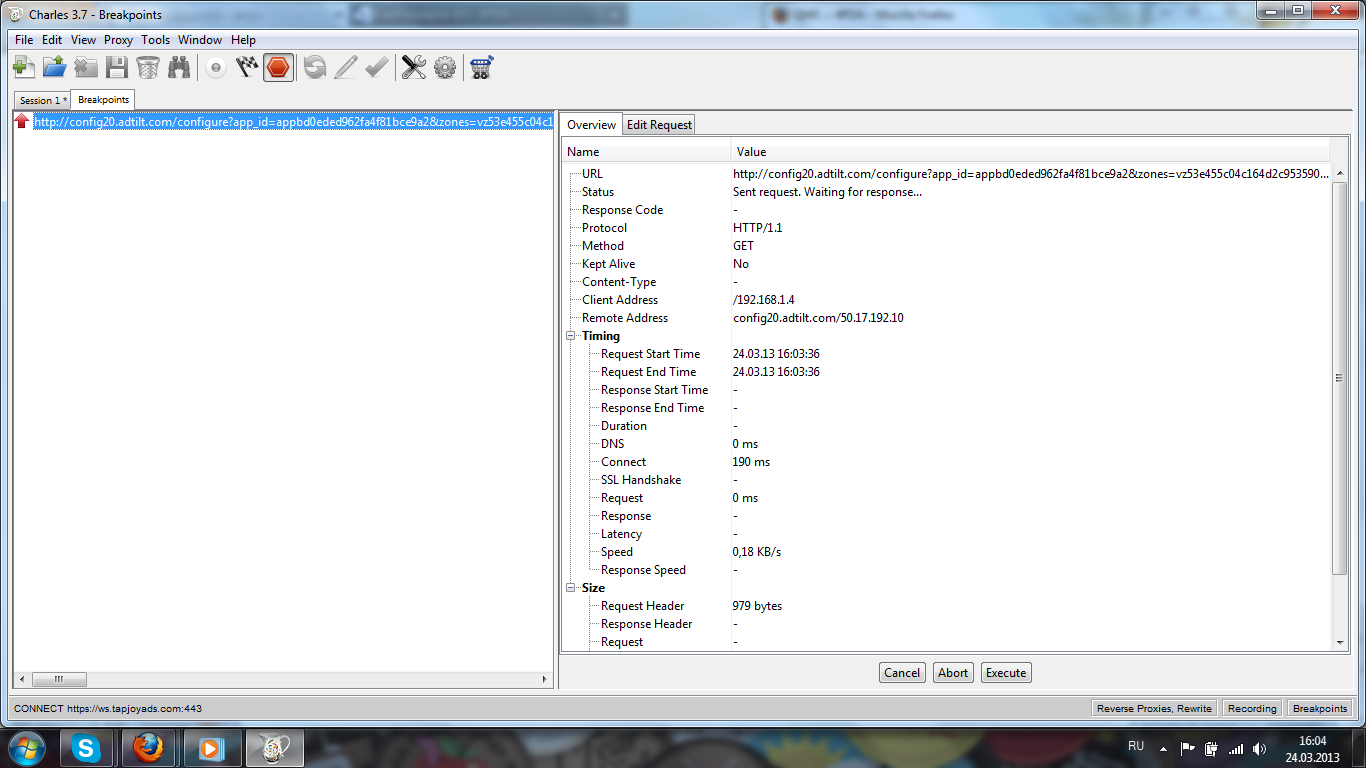Select the Overview tab
This screenshot has width=1366, height=768.
coord(591,125)
